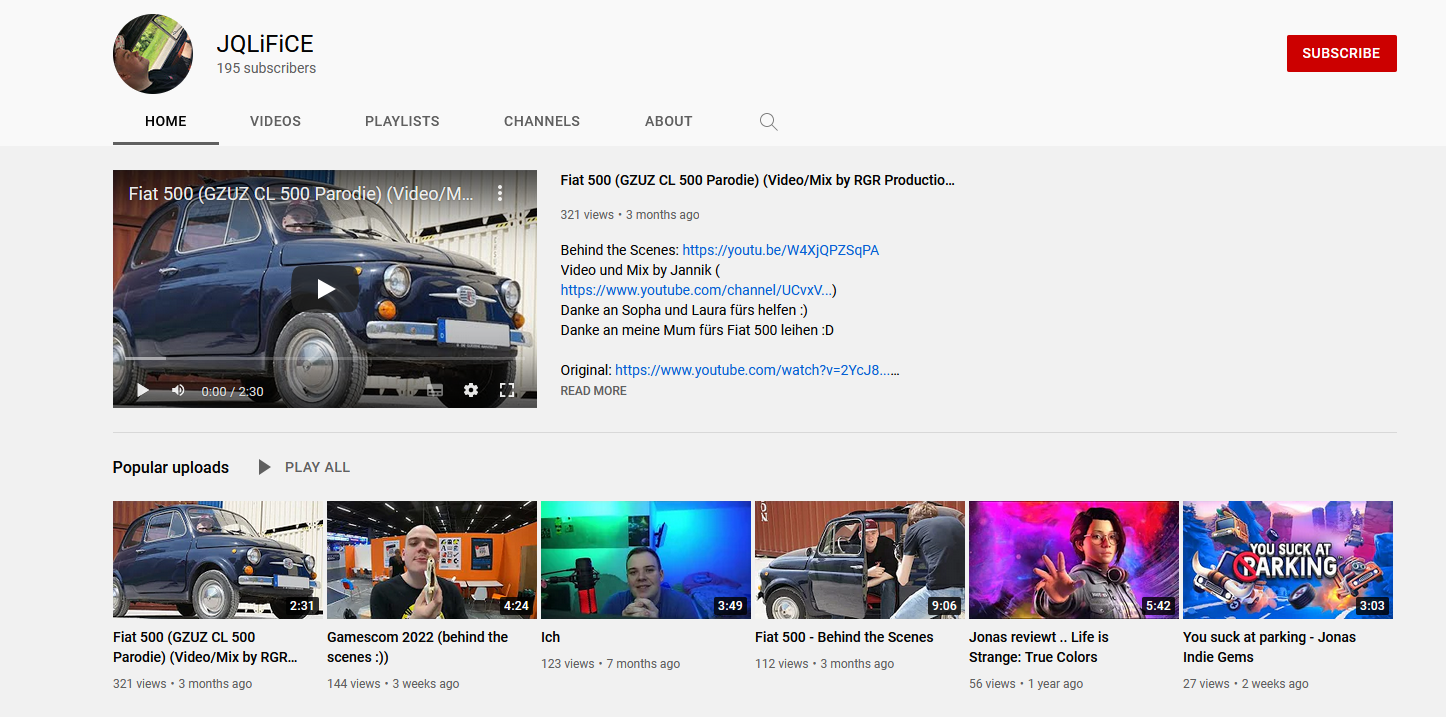Image resolution: width=1446 pixels, height=717 pixels.
Task: Click 'Fiat 500 - Behind the Scenes' title
Action: coord(844,637)
